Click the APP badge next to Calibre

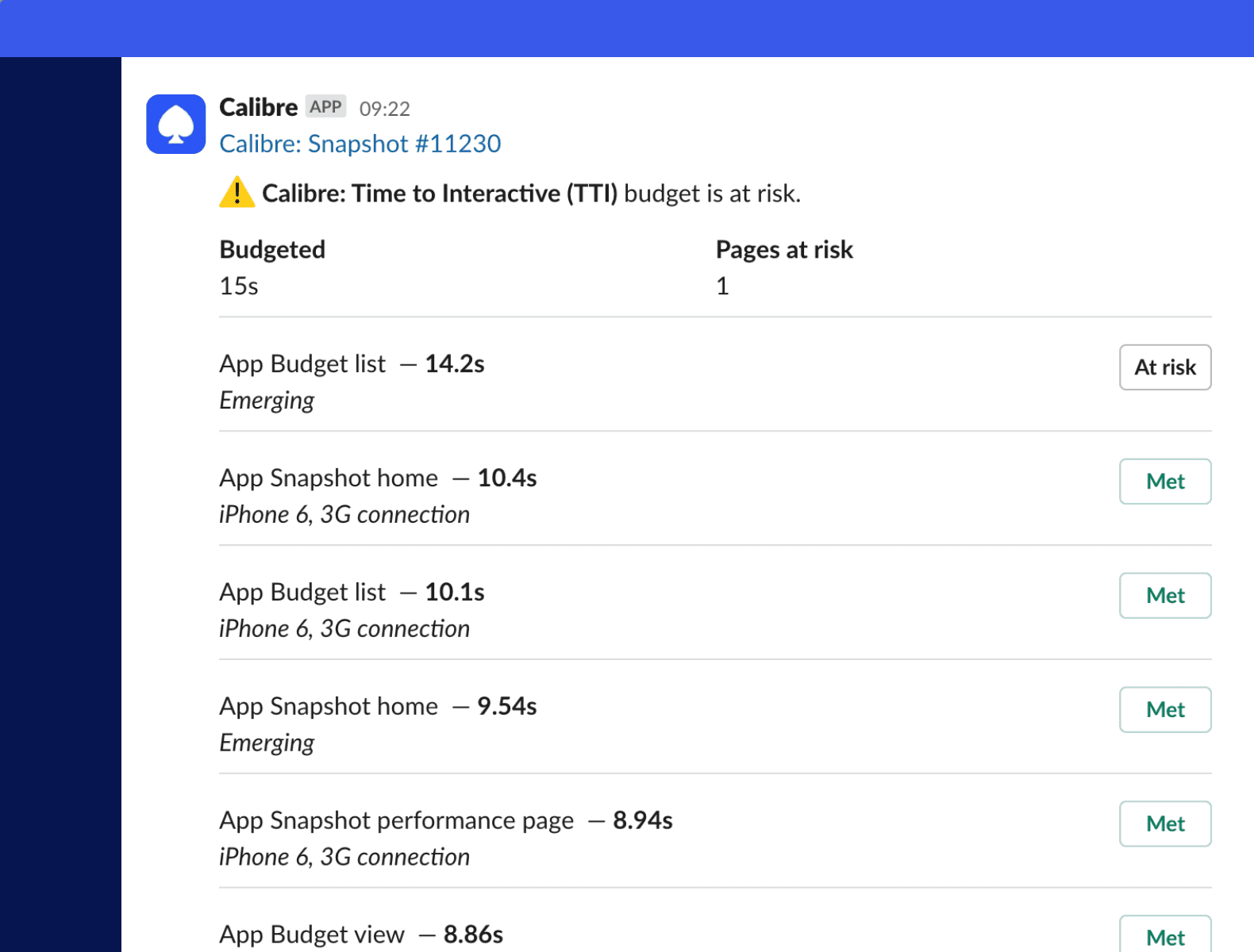tap(325, 106)
